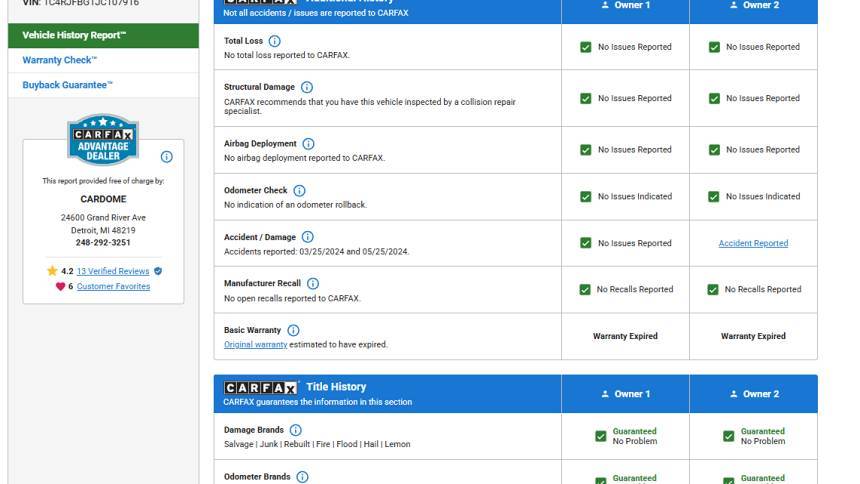Viewport: 860px width, 484px height.
Task: Click the 4.2 dealer rating value
Action: click(67, 271)
